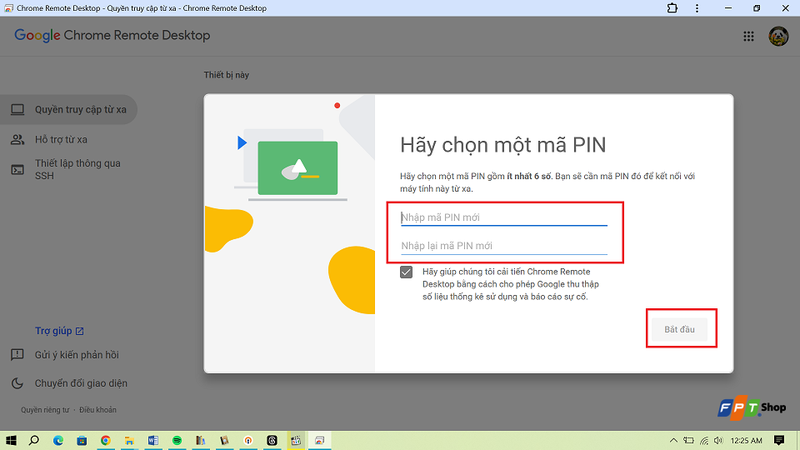Click the feedback bubble icon in sidebar
The height and width of the screenshot is (450, 800).
pyautogui.click(x=17, y=355)
